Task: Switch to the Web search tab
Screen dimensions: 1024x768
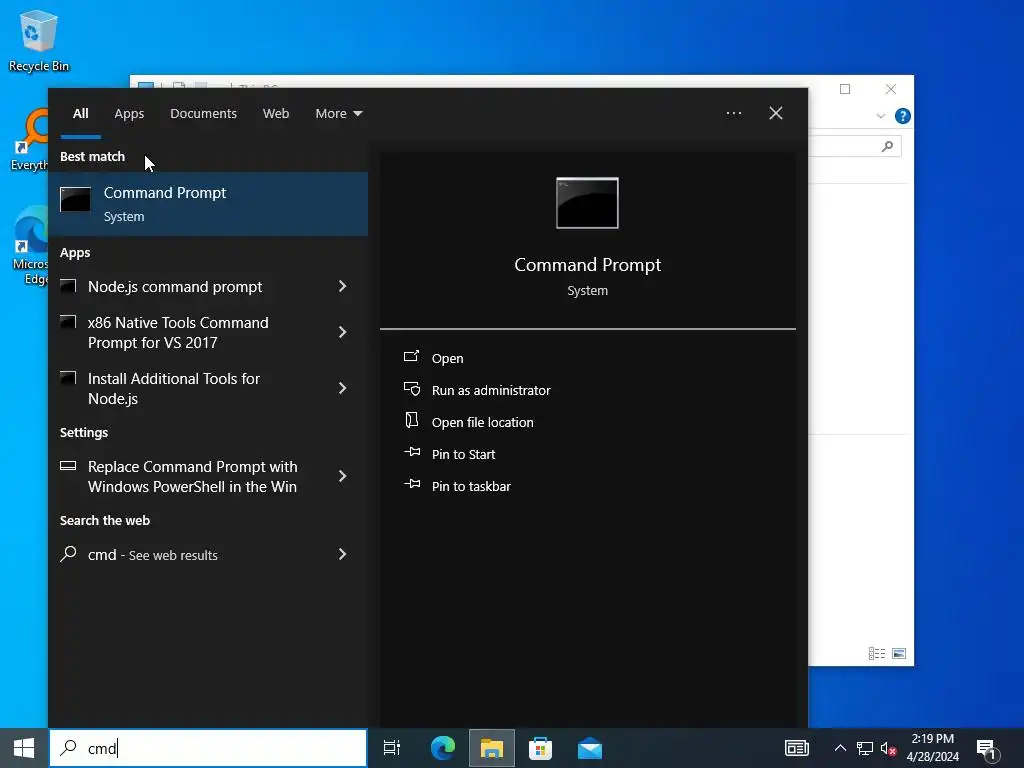Action: coord(276,114)
